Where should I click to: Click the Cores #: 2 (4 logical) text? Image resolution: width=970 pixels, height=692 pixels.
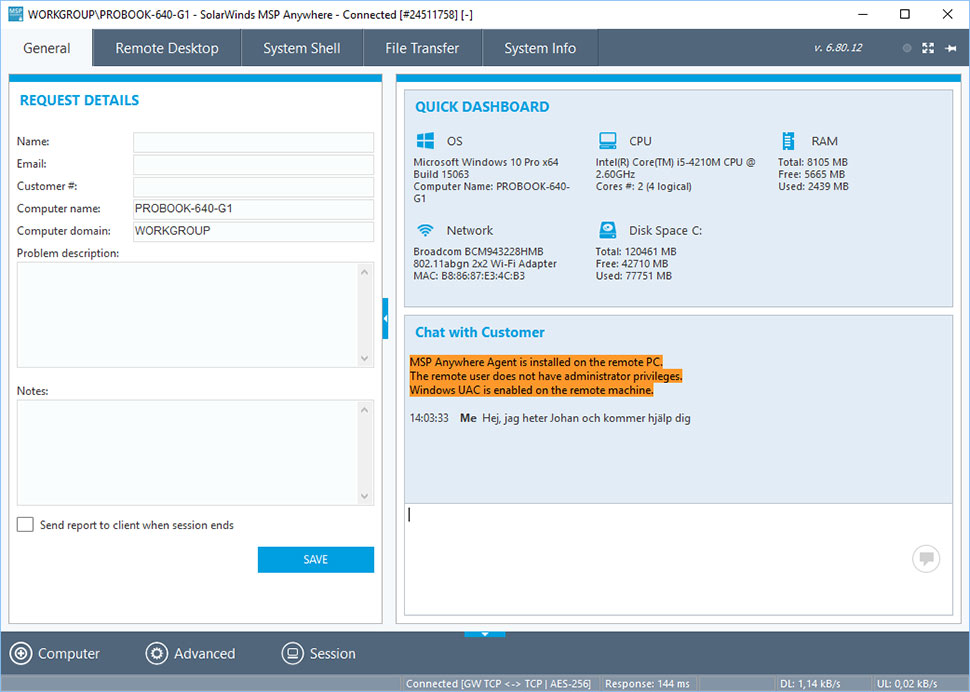tap(643, 186)
